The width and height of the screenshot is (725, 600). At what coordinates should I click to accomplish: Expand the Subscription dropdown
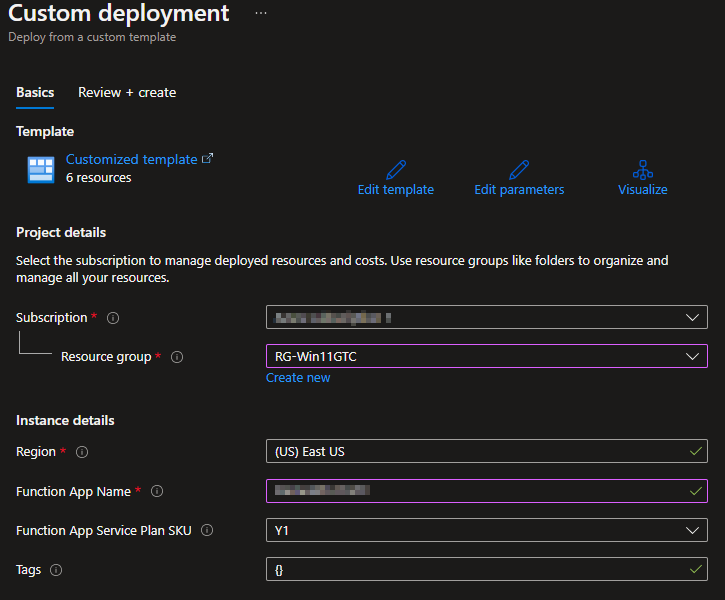point(487,317)
